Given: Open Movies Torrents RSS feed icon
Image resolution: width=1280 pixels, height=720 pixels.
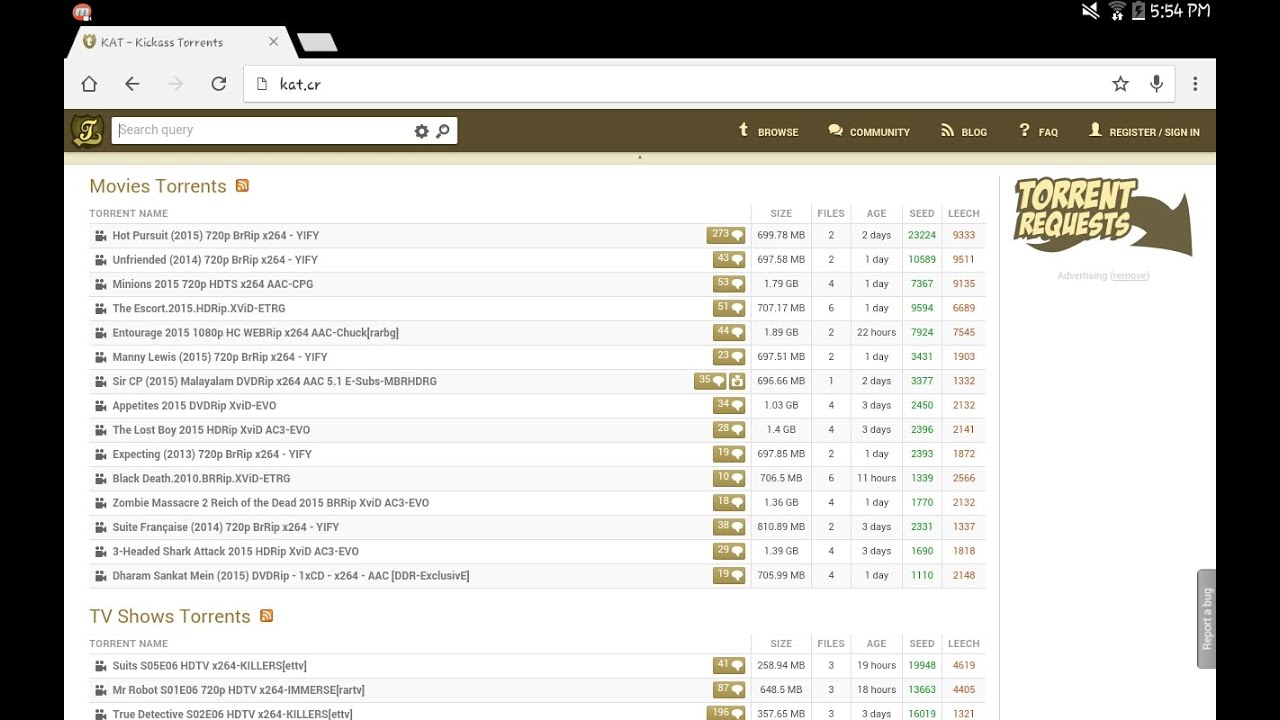Looking at the screenshot, I should (242, 186).
